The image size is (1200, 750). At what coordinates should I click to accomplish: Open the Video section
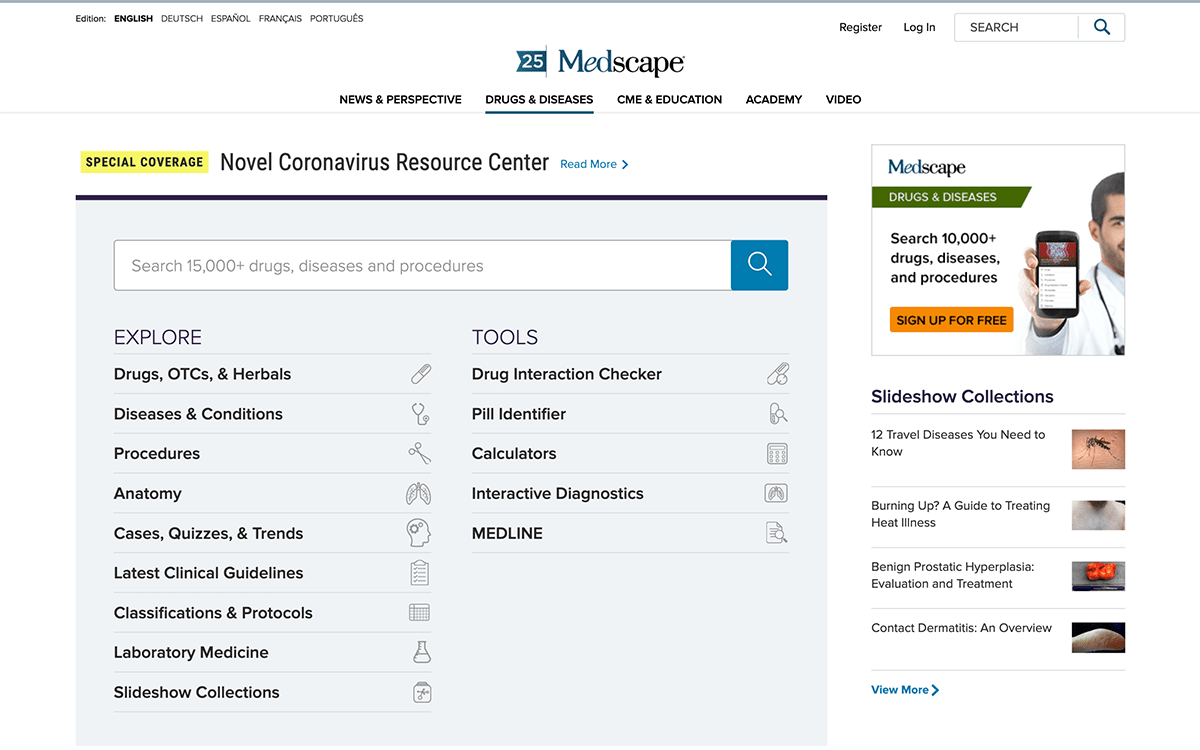(x=843, y=99)
